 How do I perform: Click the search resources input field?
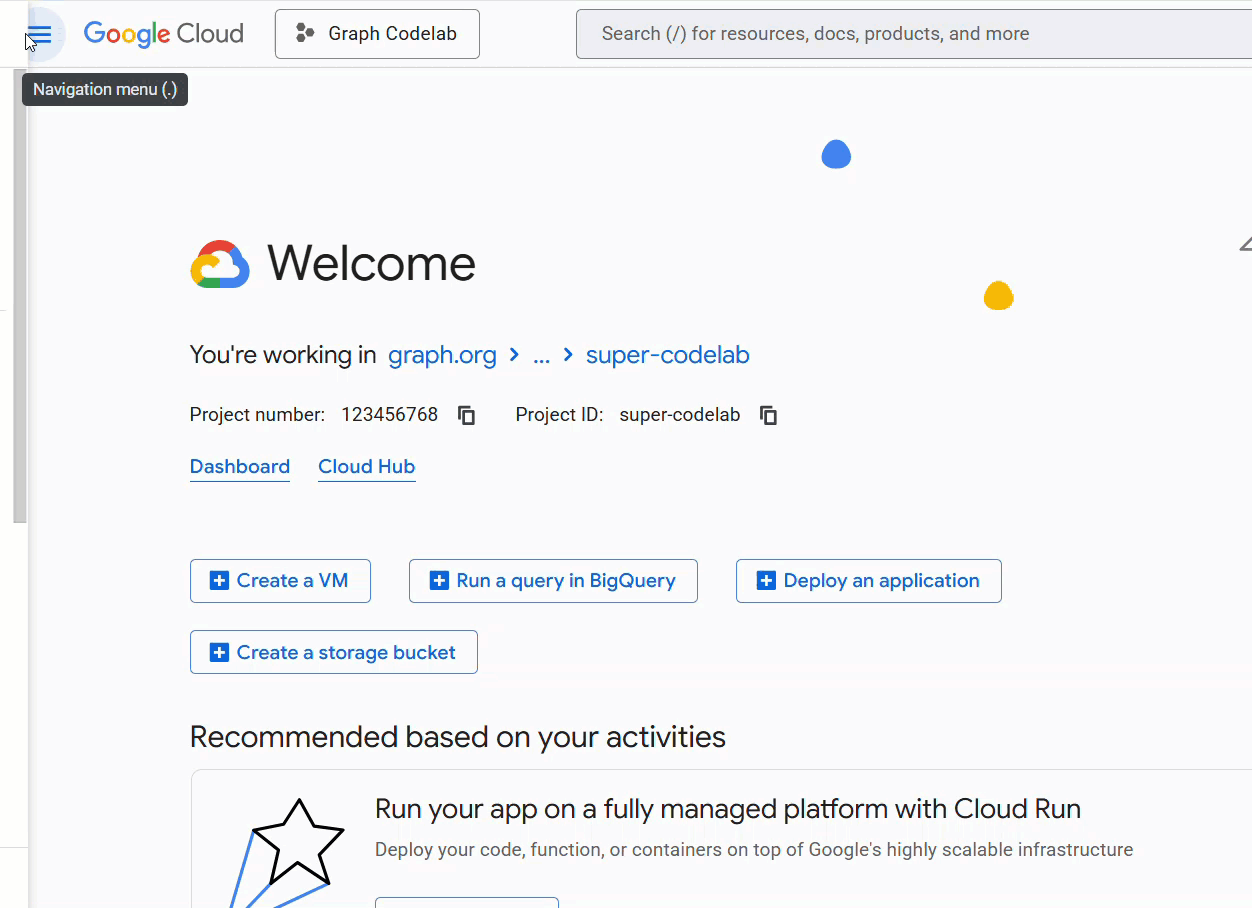(900, 33)
